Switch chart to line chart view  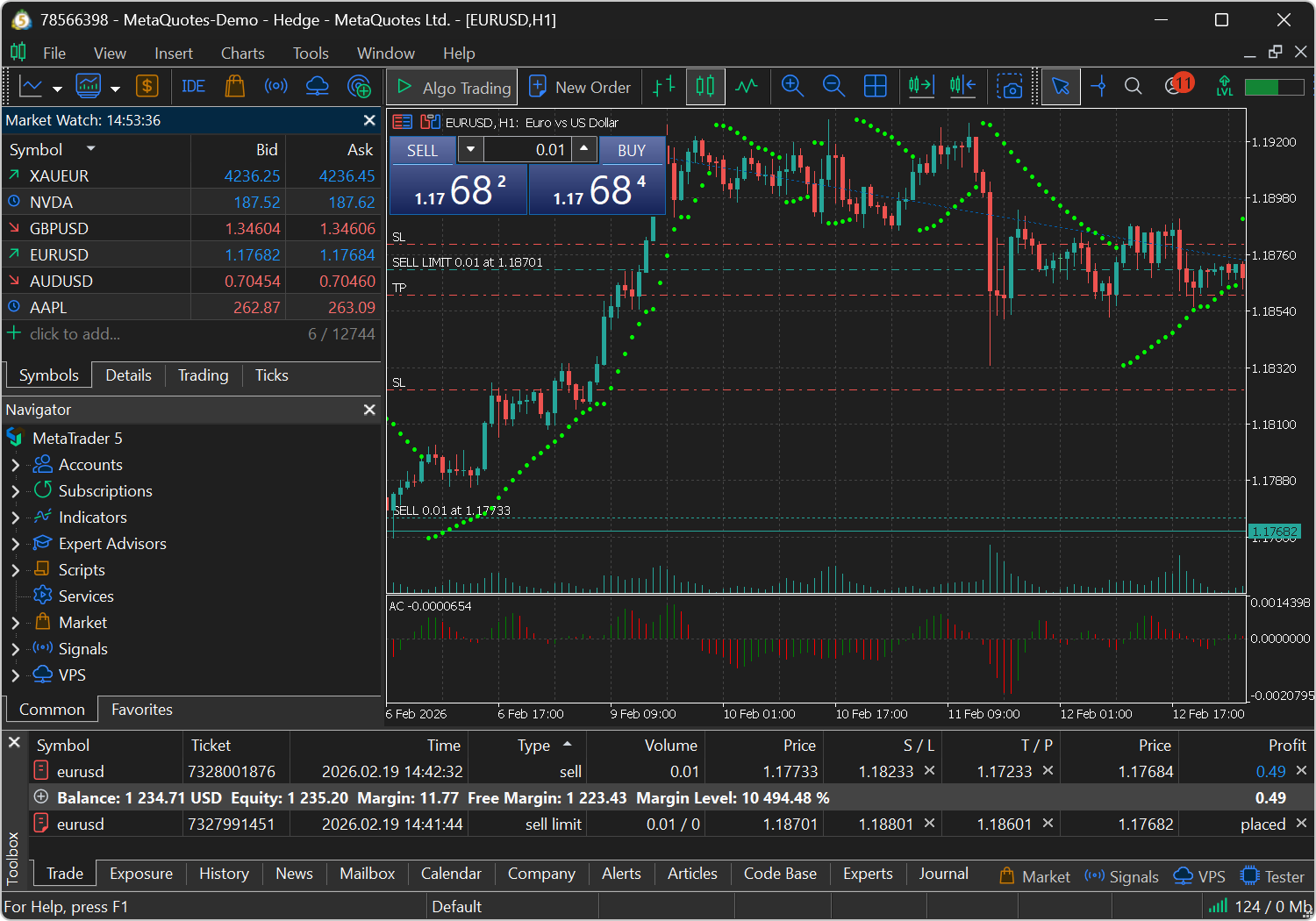coord(747,86)
